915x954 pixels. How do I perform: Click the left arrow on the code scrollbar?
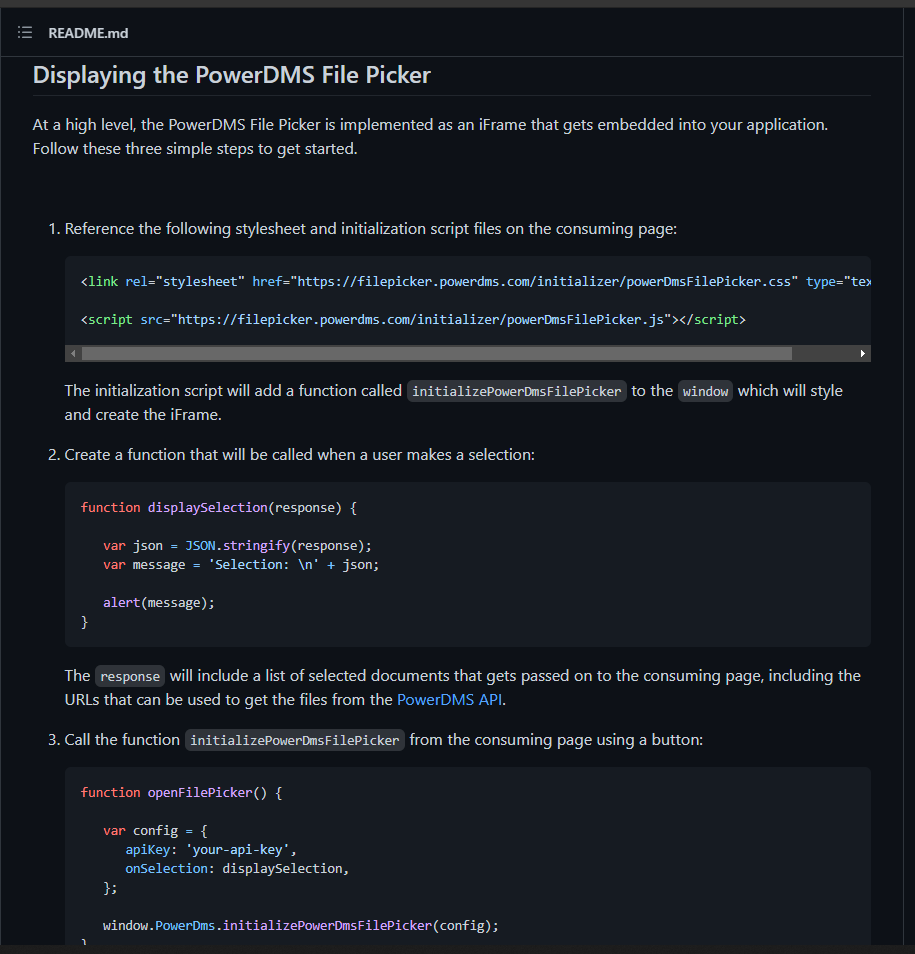[73, 353]
